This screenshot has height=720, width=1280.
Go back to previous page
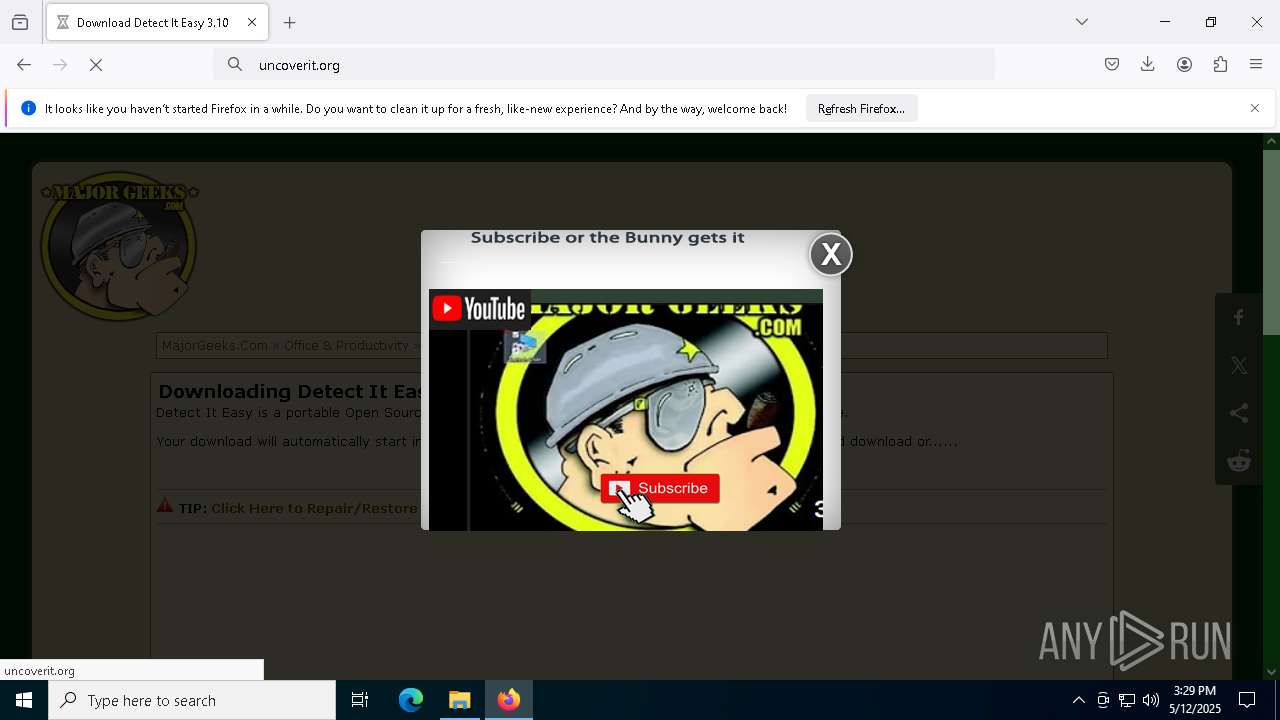pos(24,65)
